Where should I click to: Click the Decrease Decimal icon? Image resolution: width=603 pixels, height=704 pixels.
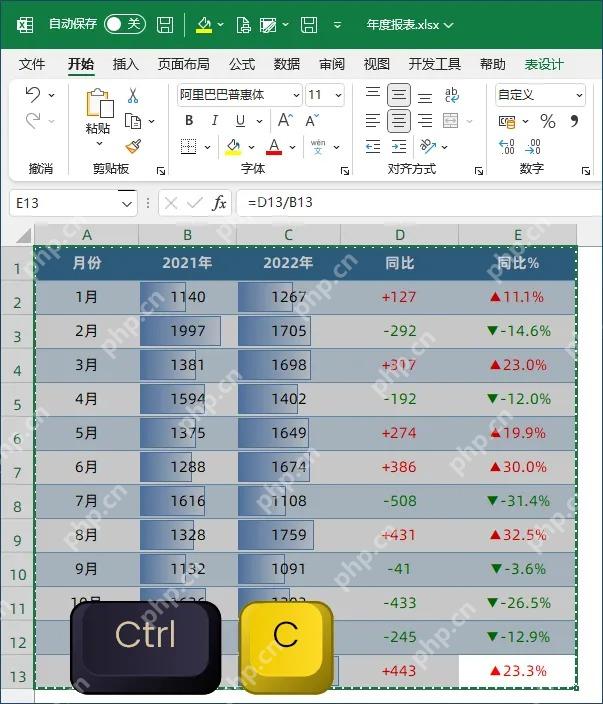point(533,147)
